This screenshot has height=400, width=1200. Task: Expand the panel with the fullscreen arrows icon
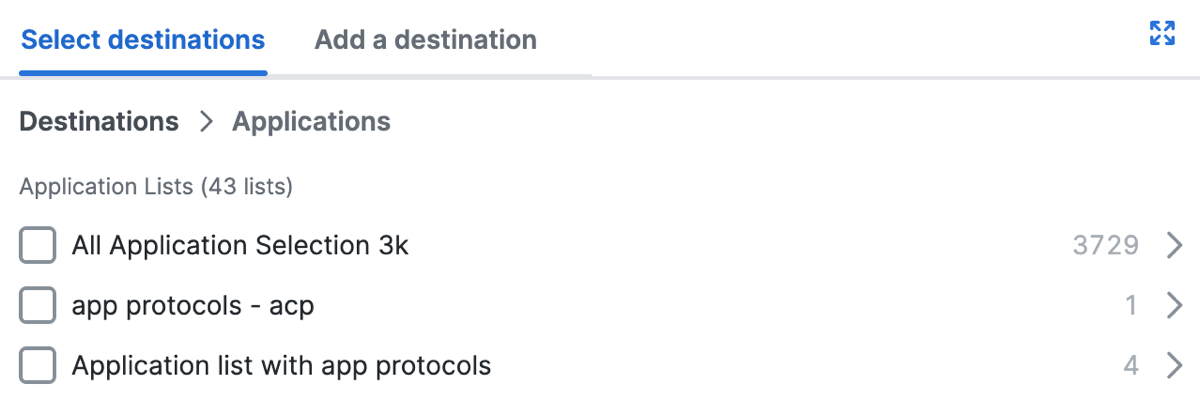pos(1162,33)
